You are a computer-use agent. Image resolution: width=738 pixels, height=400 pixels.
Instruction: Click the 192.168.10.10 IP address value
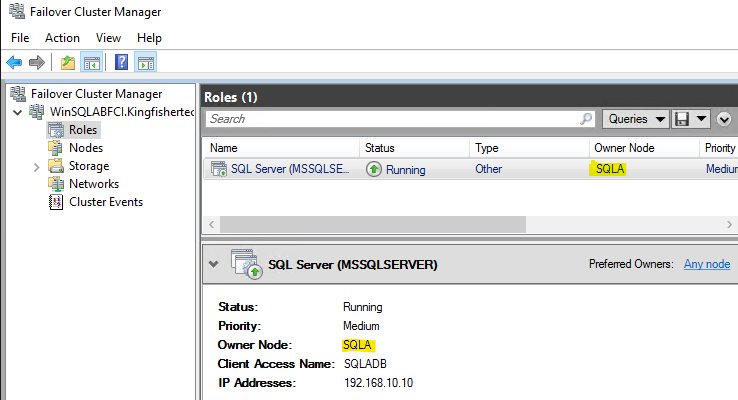(378, 383)
